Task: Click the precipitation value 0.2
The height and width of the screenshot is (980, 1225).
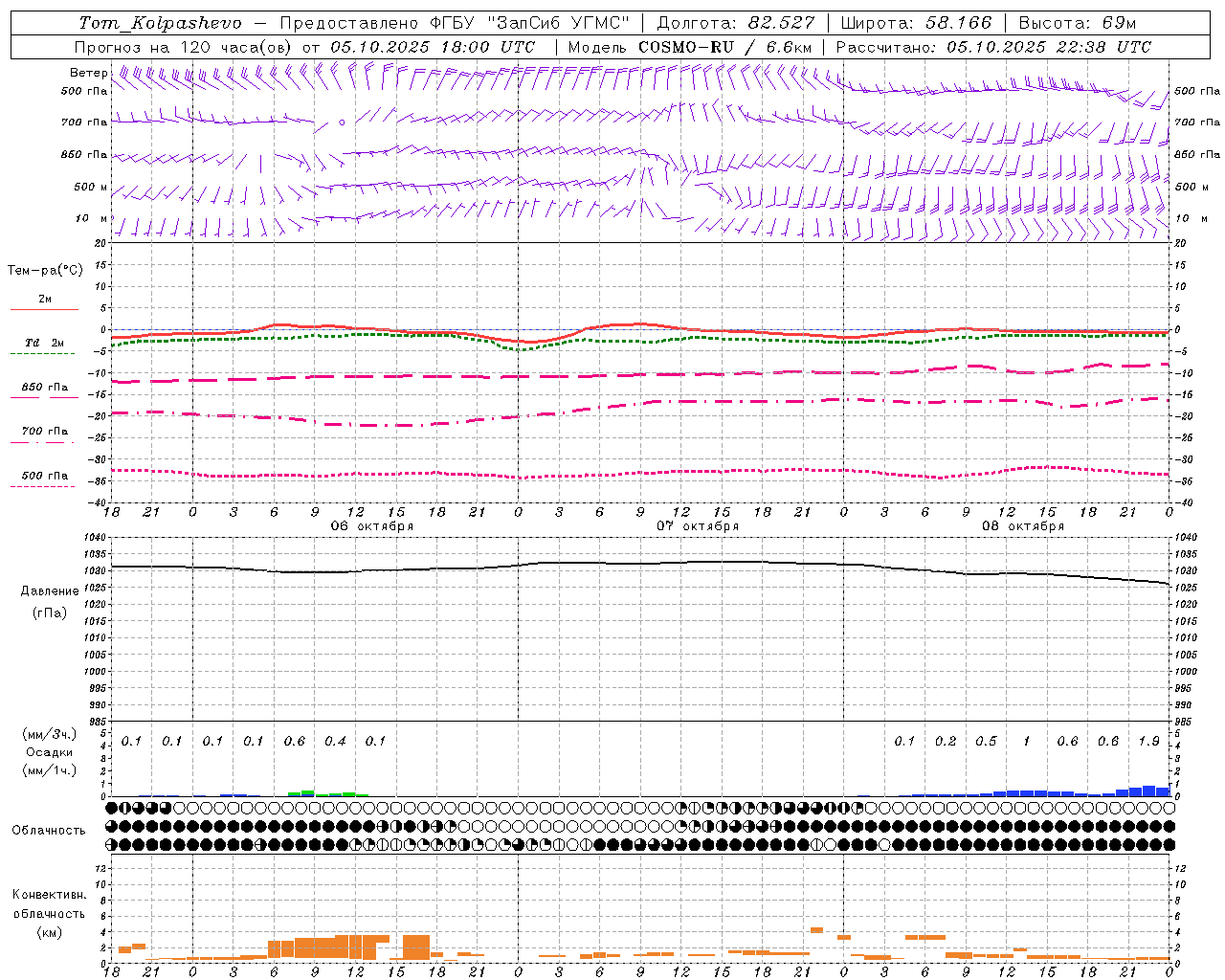Action: click(x=946, y=741)
